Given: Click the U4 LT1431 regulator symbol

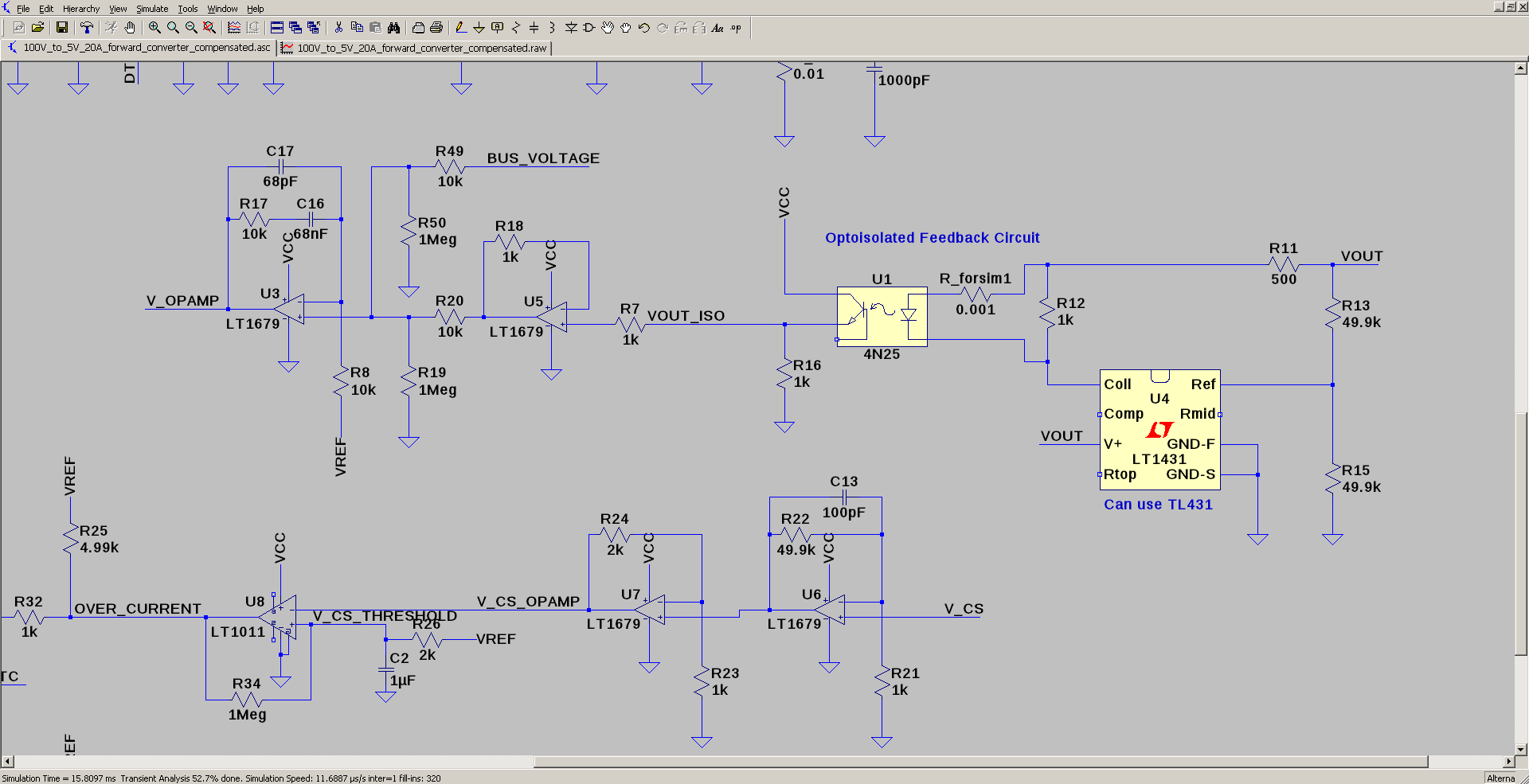Looking at the screenshot, I should 1159,430.
